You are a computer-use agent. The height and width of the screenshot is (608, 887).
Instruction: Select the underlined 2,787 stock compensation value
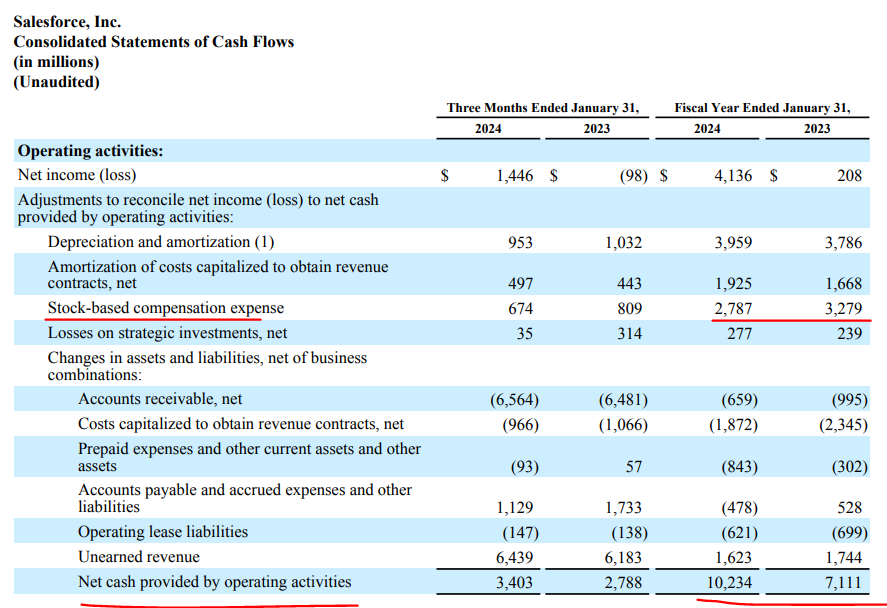[733, 309]
